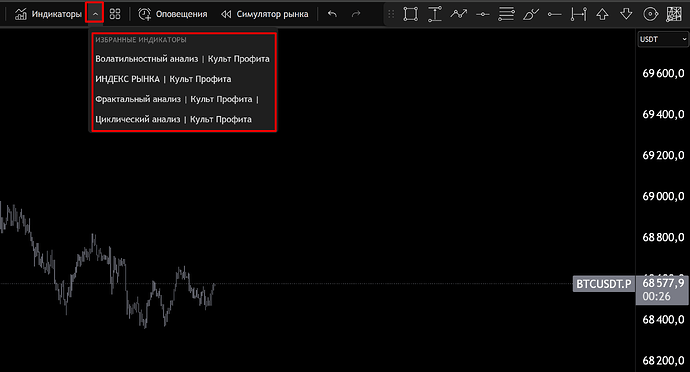Click the 68 800,0 price axis label
Screen dimensions: 690x372
pyautogui.click(x=663, y=237)
